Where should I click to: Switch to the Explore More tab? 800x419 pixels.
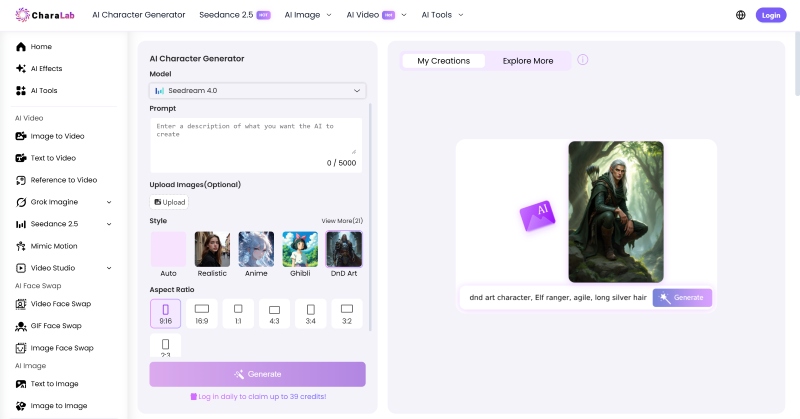[x=528, y=61]
